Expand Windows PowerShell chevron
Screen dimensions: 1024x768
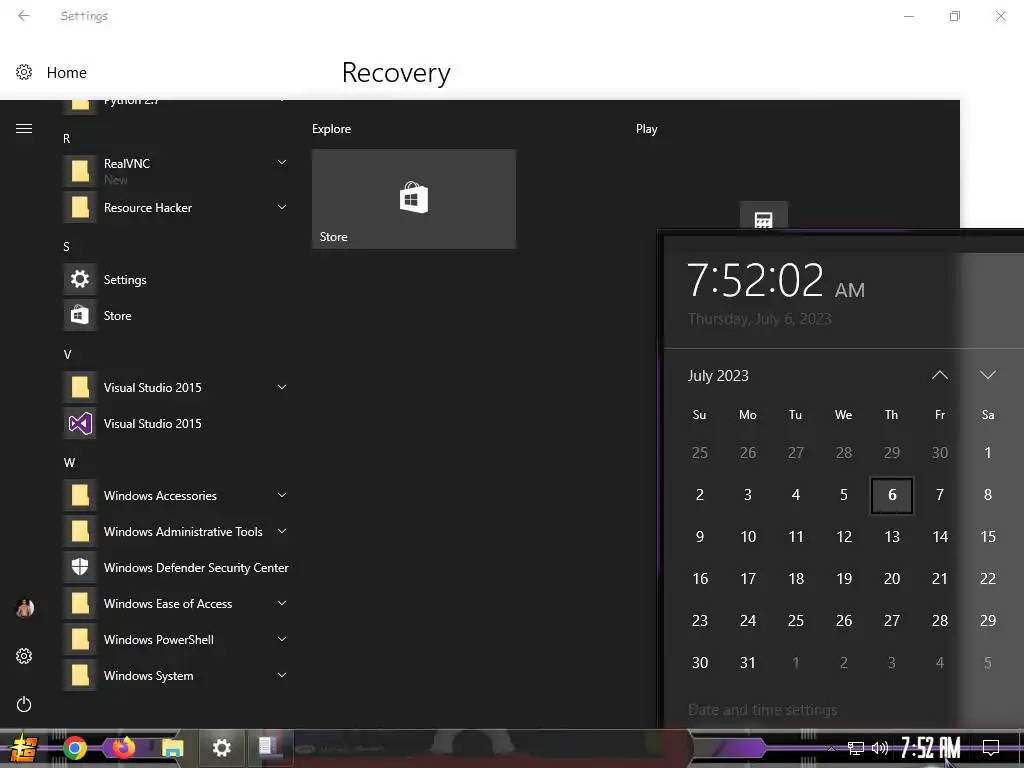[x=281, y=639]
